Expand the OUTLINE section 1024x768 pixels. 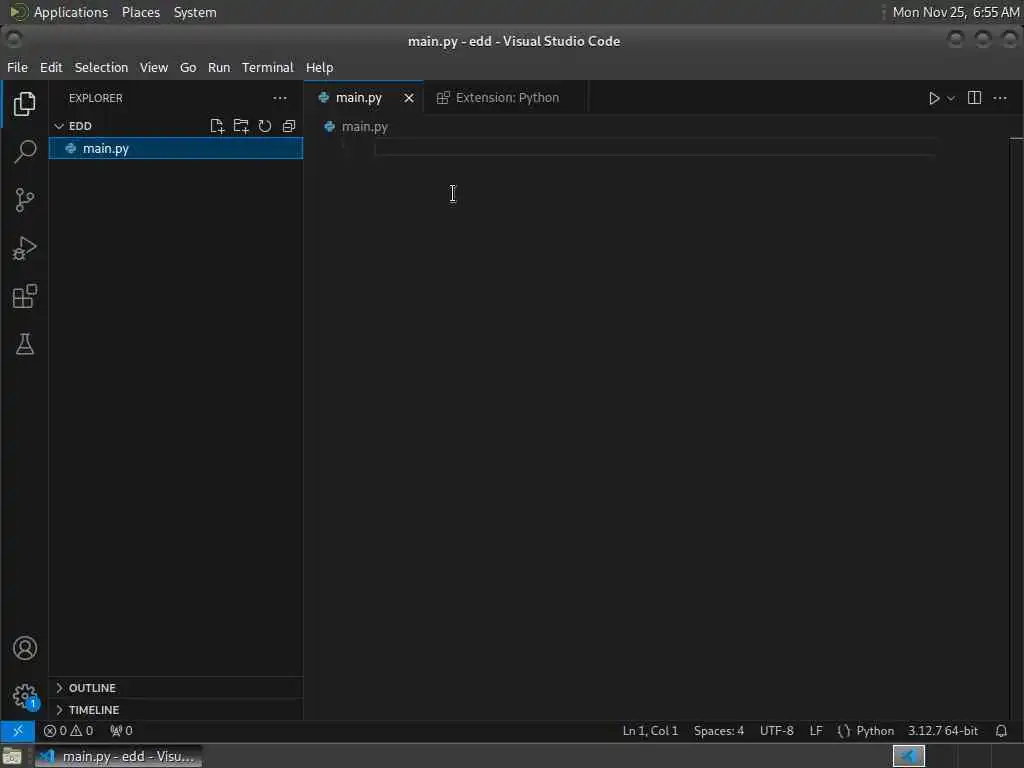[176, 688]
